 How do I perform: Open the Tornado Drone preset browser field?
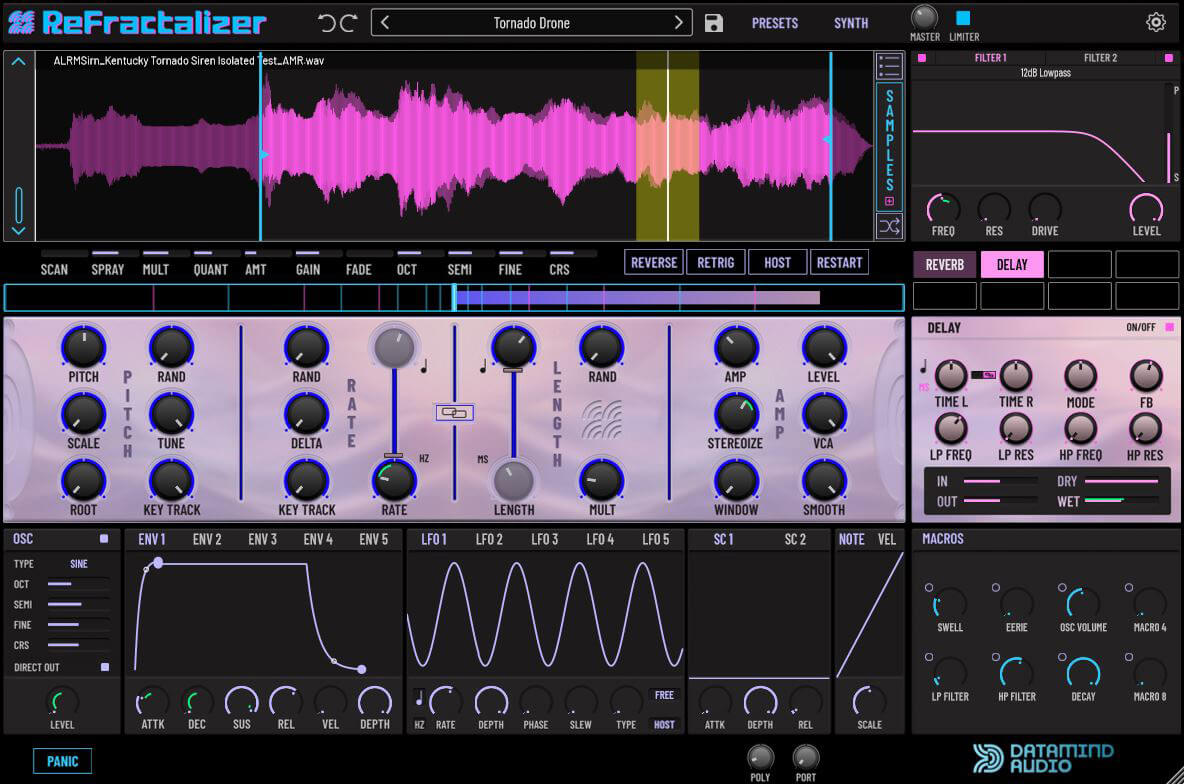pyautogui.click(x=531, y=22)
